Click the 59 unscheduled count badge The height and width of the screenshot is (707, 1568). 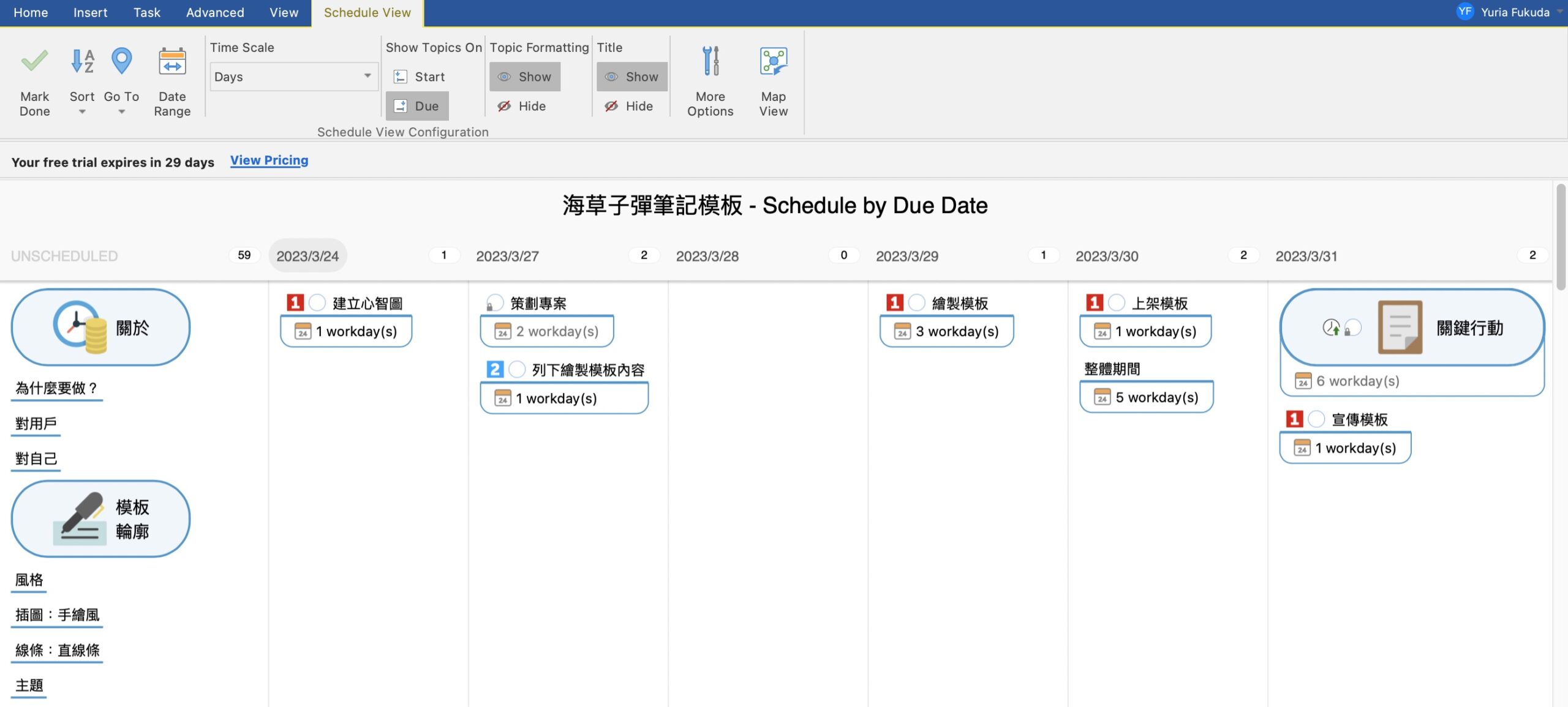[x=244, y=255]
